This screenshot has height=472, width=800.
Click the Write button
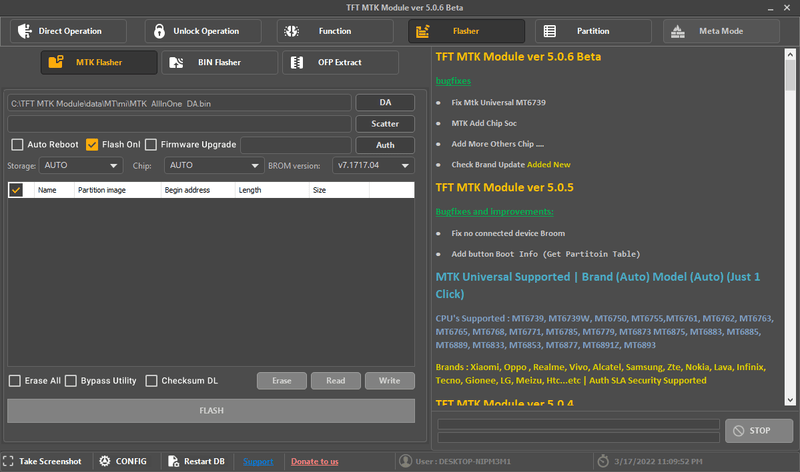[390, 381]
